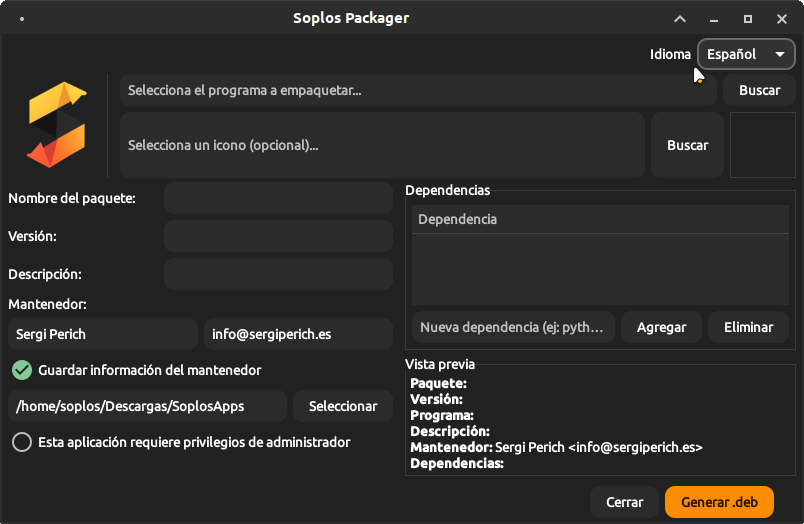Click the Dependencias: line in preview
The height and width of the screenshot is (524, 804).
click(457, 463)
